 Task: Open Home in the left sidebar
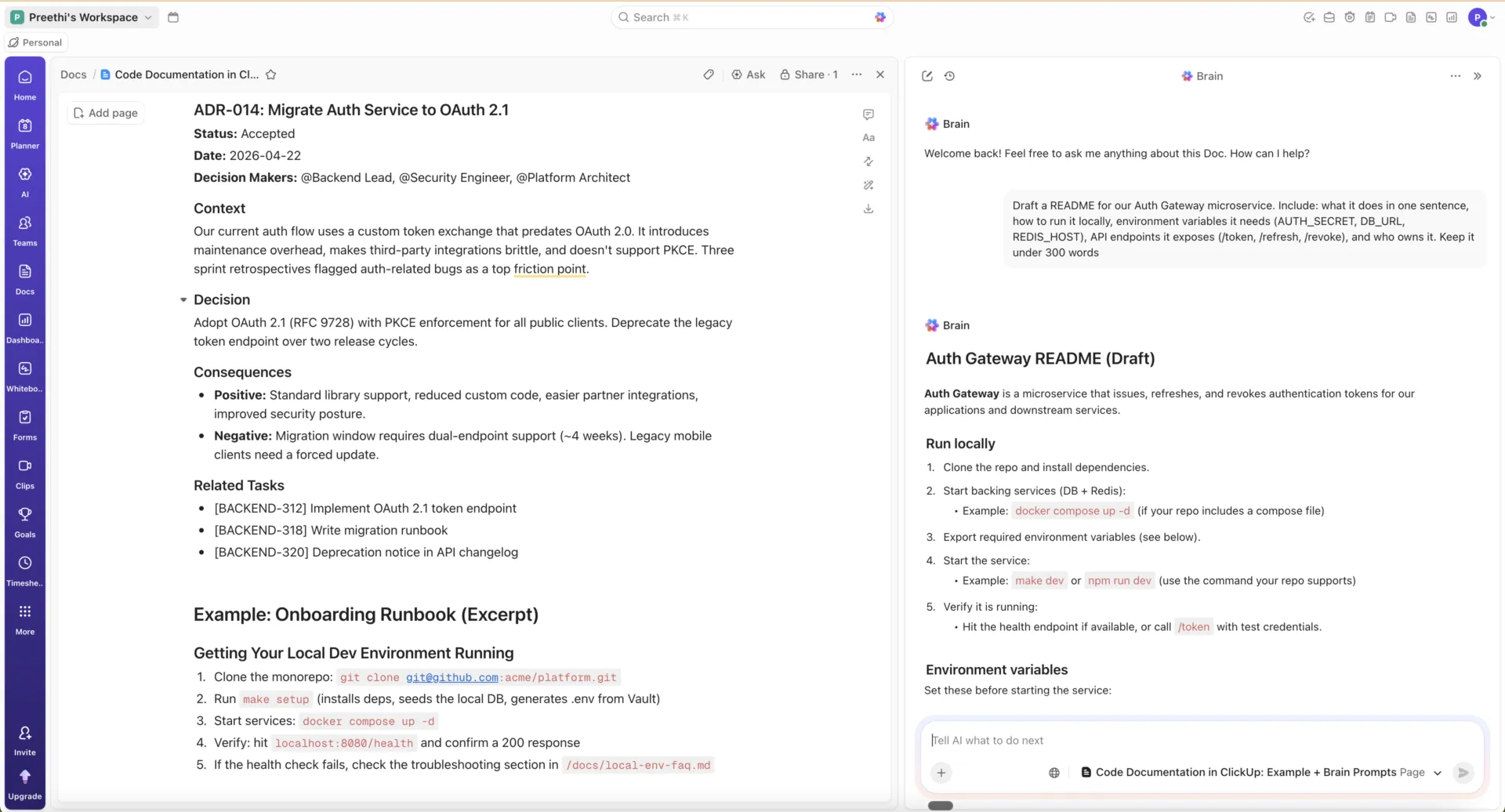[x=25, y=85]
